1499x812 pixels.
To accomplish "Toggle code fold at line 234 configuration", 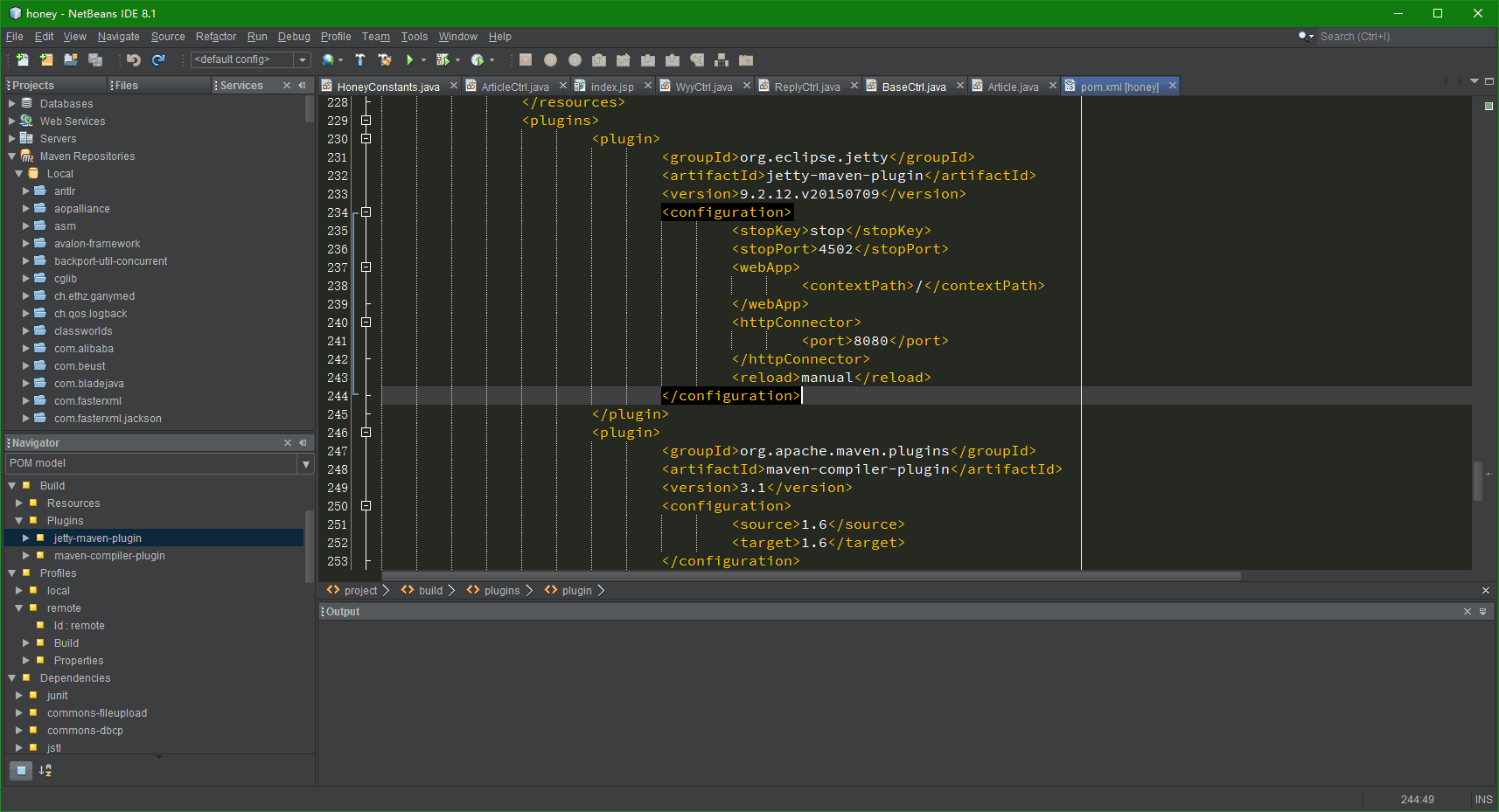I will (366, 212).
